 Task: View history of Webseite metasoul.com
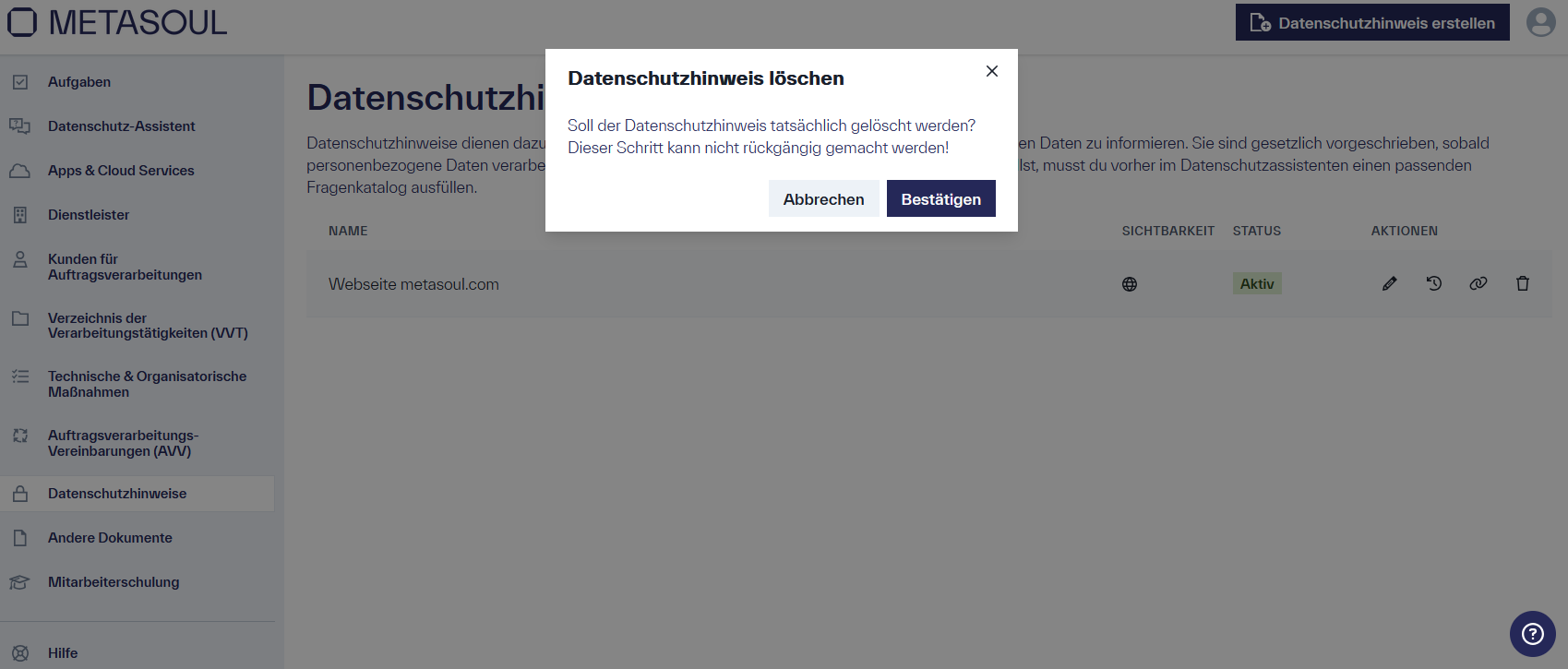pyautogui.click(x=1434, y=283)
